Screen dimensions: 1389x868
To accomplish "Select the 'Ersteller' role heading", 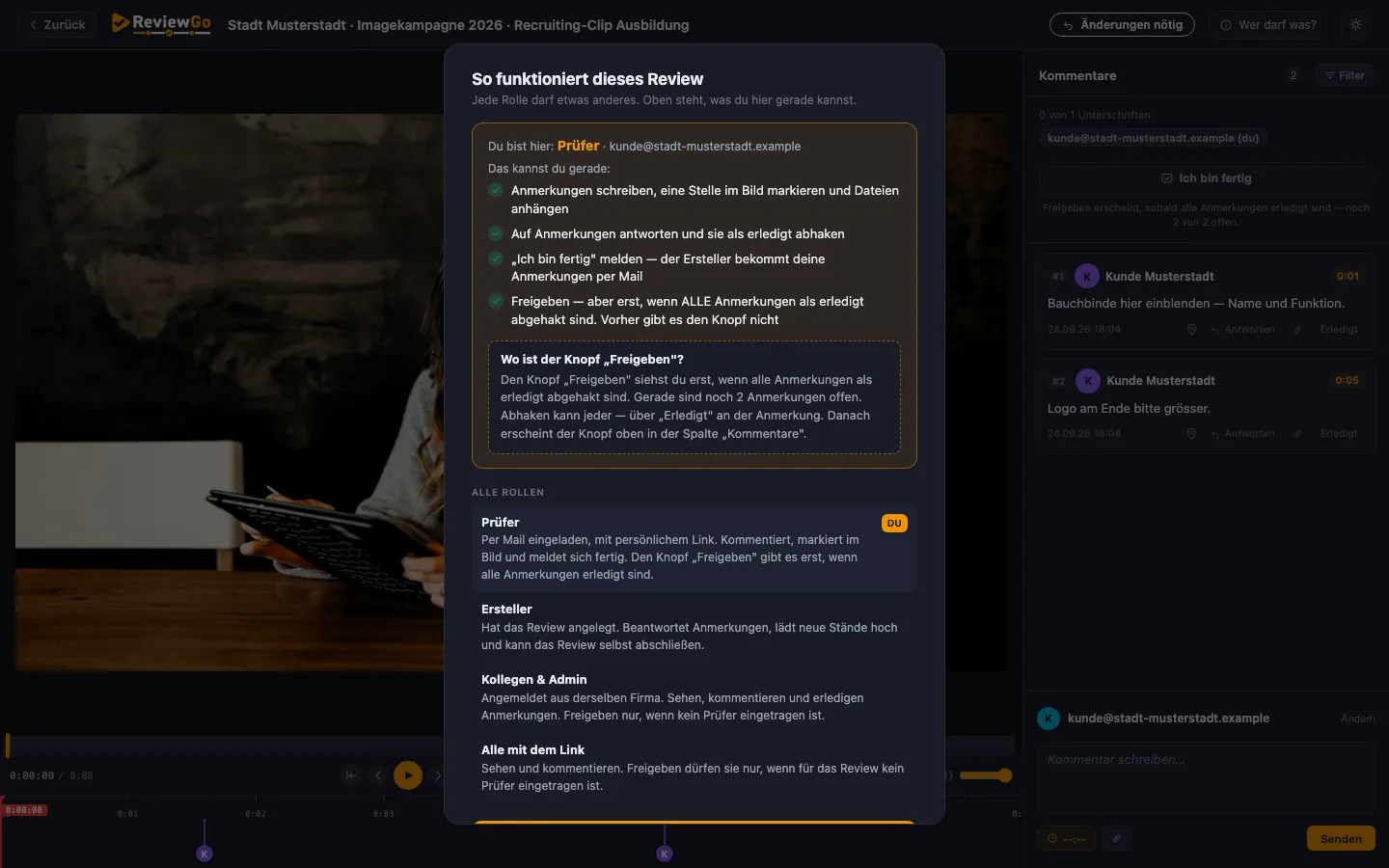I will (506, 610).
